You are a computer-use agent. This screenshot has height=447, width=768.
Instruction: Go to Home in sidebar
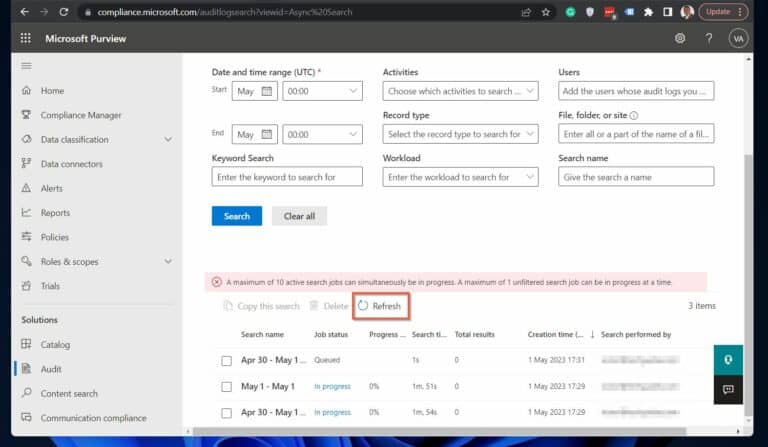(52, 91)
